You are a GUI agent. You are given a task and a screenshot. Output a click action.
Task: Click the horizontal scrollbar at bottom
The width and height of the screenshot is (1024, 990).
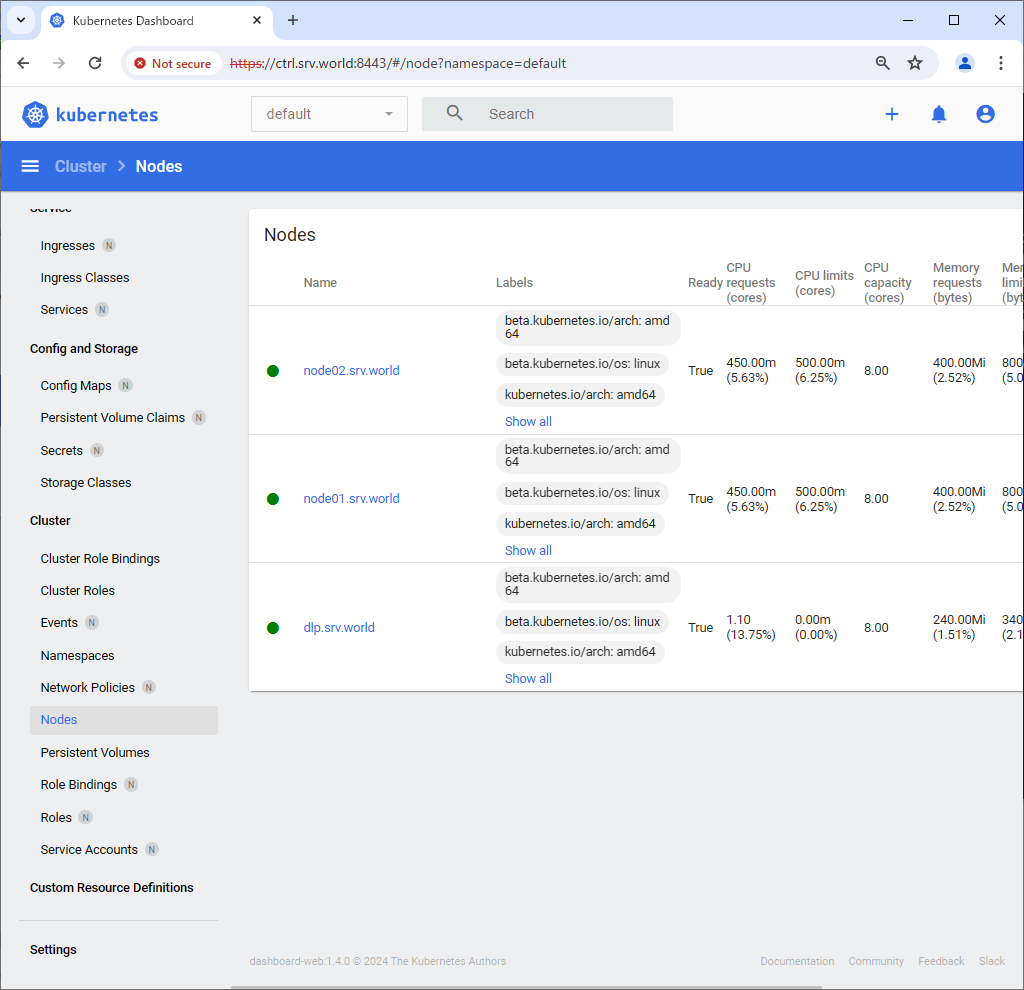pos(526,987)
